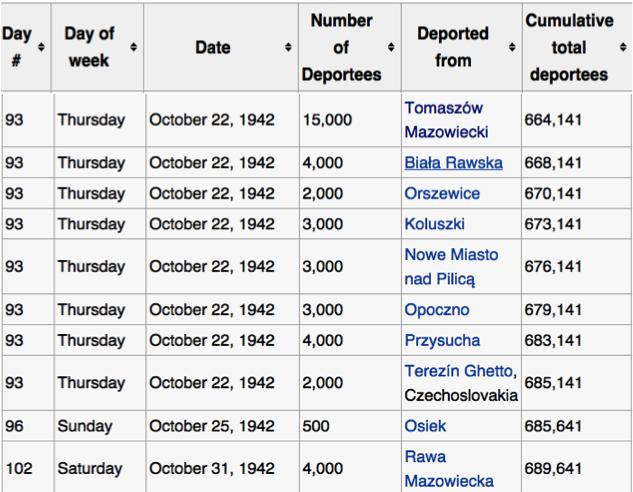This screenshot has height=492, width=633.
Task: Sort by Date column sort icon
Action: point(288,47)
